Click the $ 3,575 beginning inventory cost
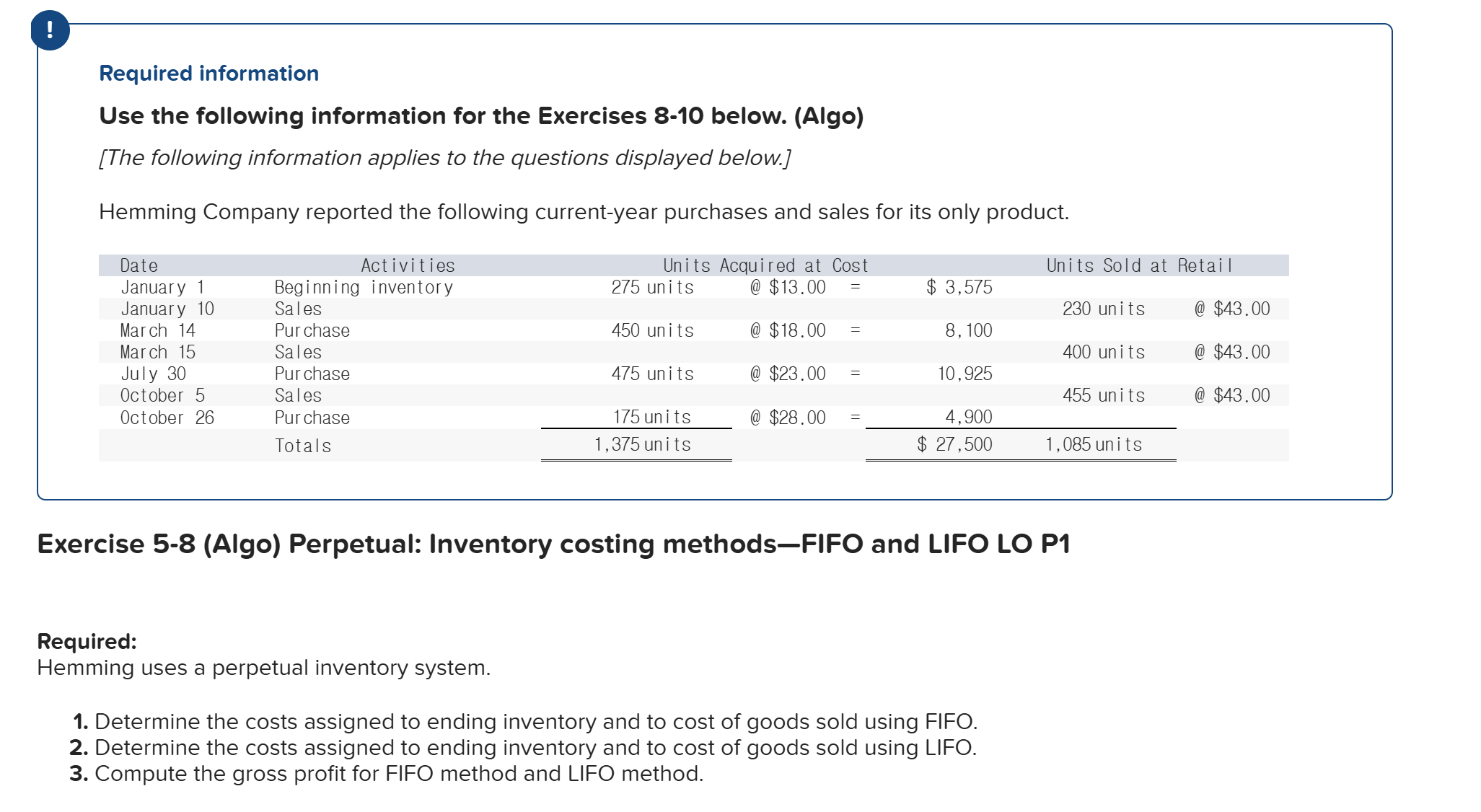This screenshot has width=1481, height=812. coord(959,287)
